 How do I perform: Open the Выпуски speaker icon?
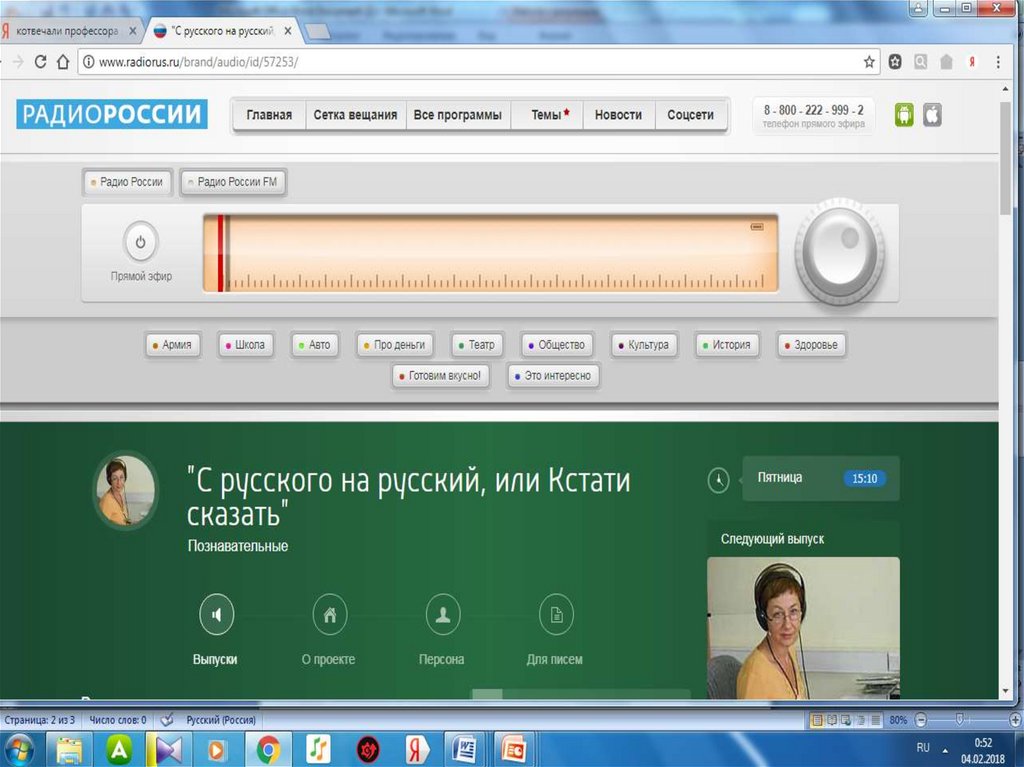(216, 614)
